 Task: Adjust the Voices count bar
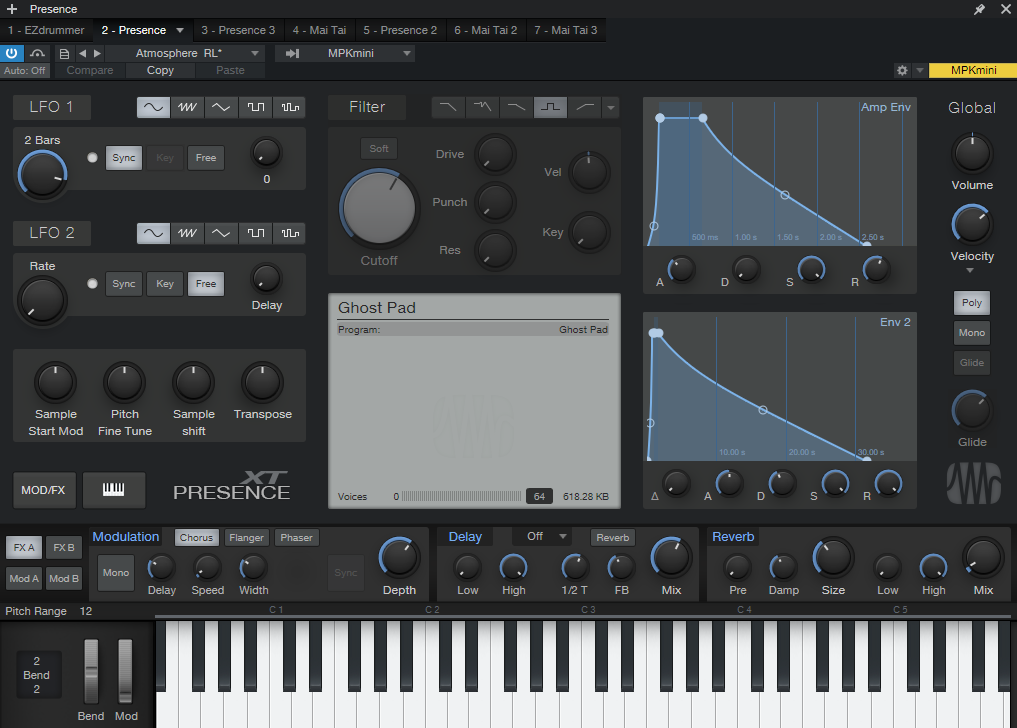tap(461, 496)
